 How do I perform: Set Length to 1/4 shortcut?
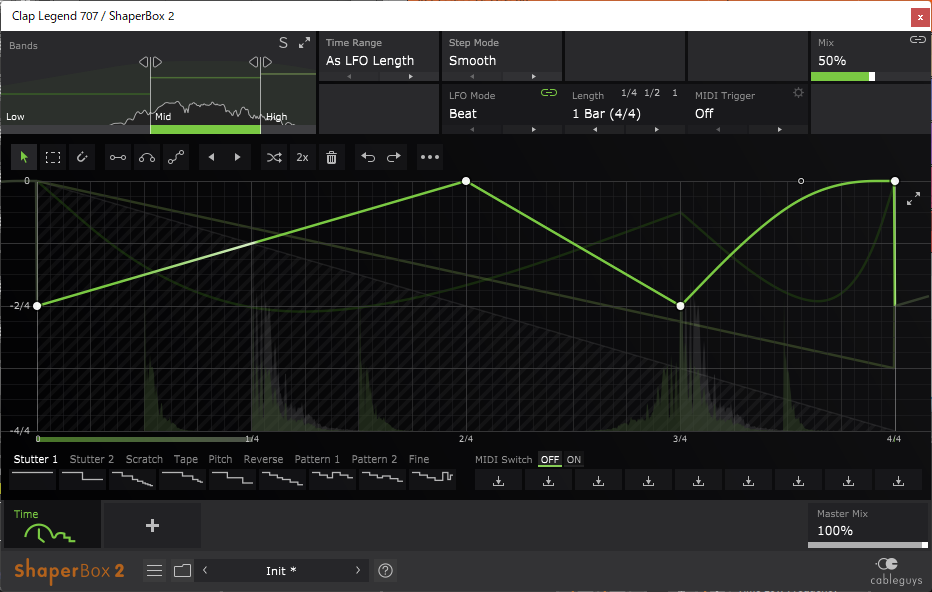pos(629,93)
